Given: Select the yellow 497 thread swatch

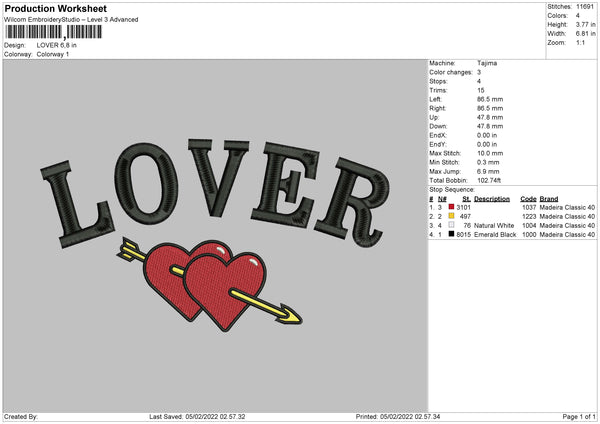Looking at the screenshot, I should point(452,216).
